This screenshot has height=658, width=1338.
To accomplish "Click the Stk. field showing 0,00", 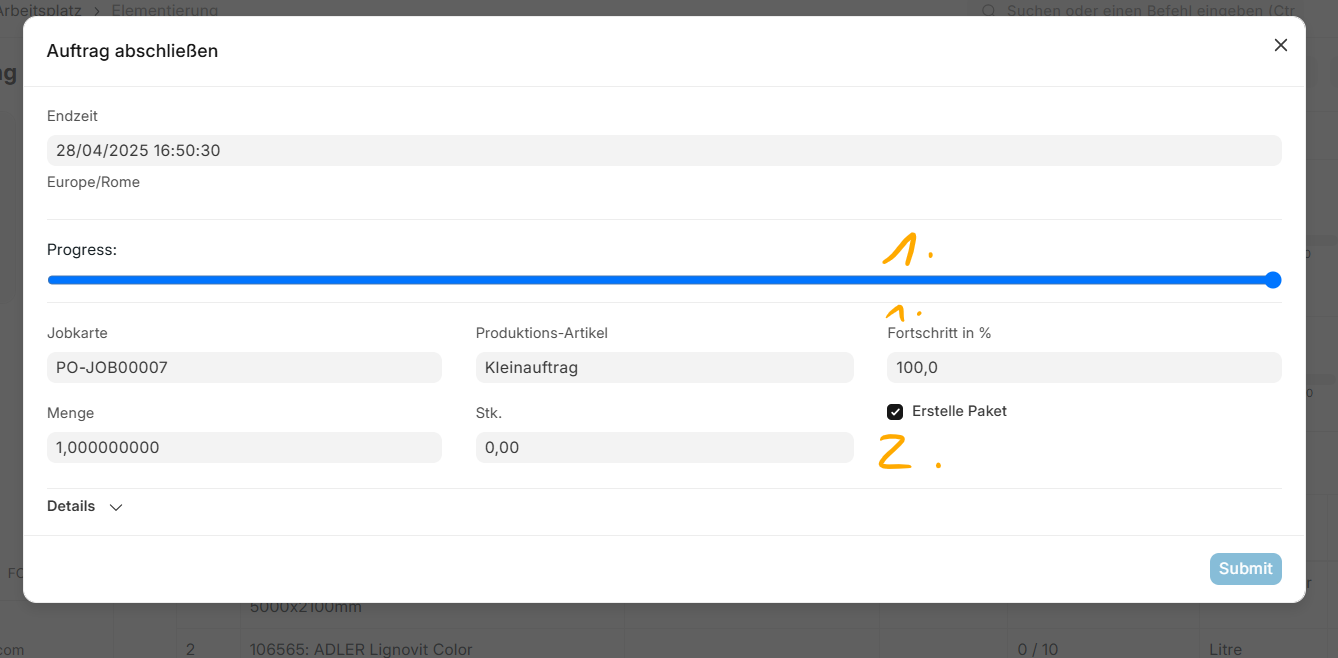I will click(664, 447).
